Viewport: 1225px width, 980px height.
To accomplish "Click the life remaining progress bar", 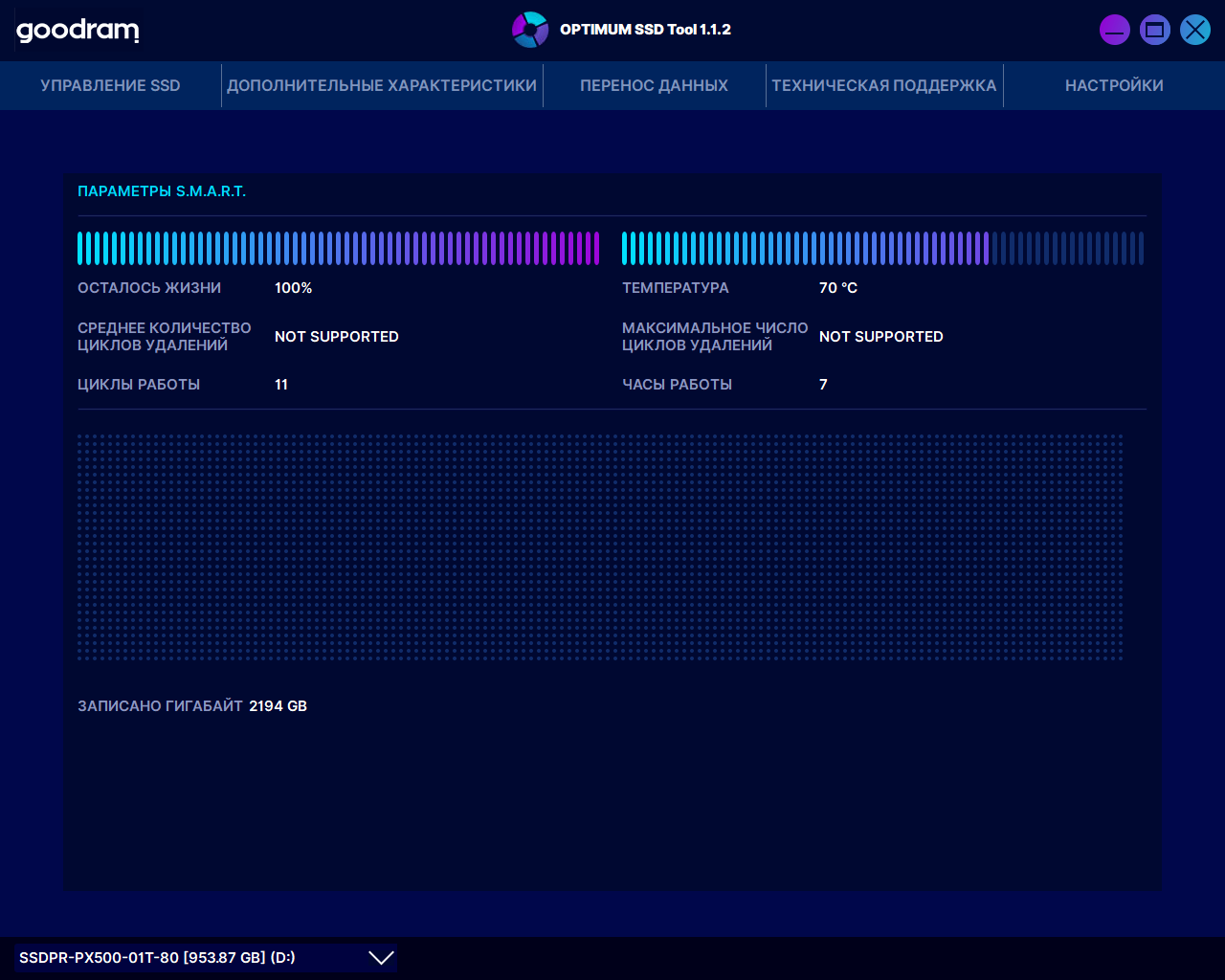I will (339, 248).
